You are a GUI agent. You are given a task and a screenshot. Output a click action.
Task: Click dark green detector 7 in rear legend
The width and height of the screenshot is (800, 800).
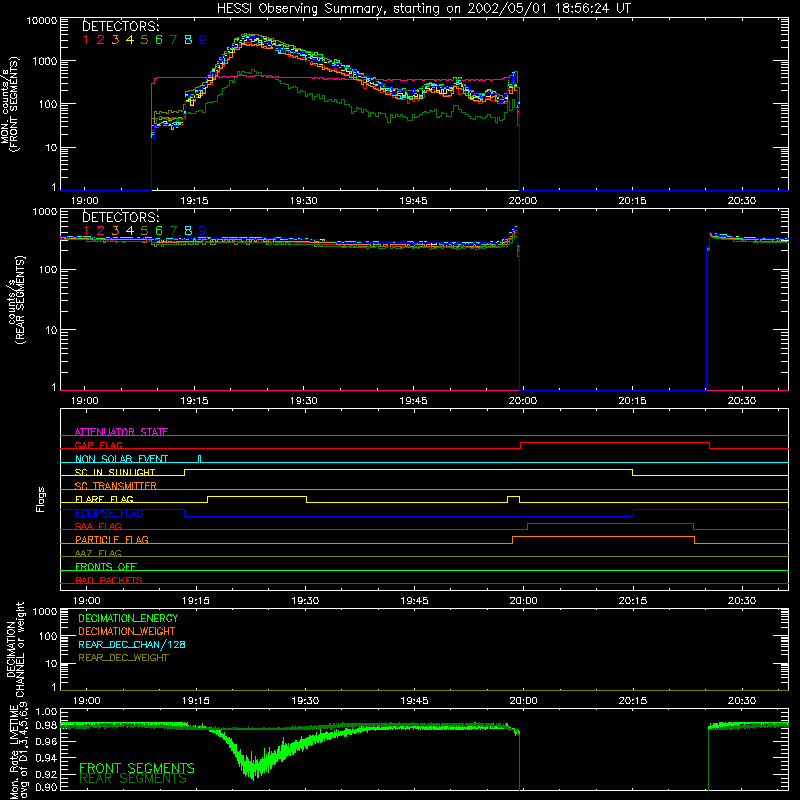[173, 231]
